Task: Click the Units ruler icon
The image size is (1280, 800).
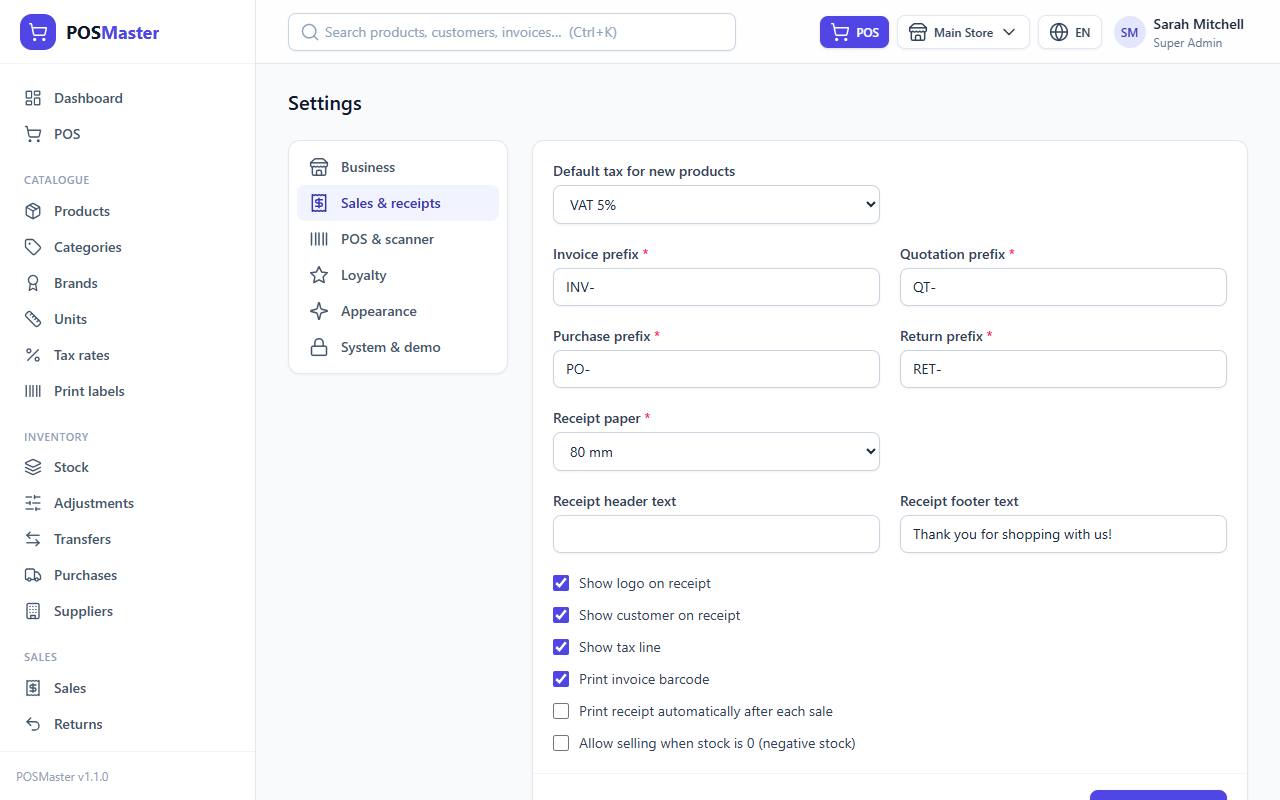Action: pyautogui.click(x=33, y=319)
